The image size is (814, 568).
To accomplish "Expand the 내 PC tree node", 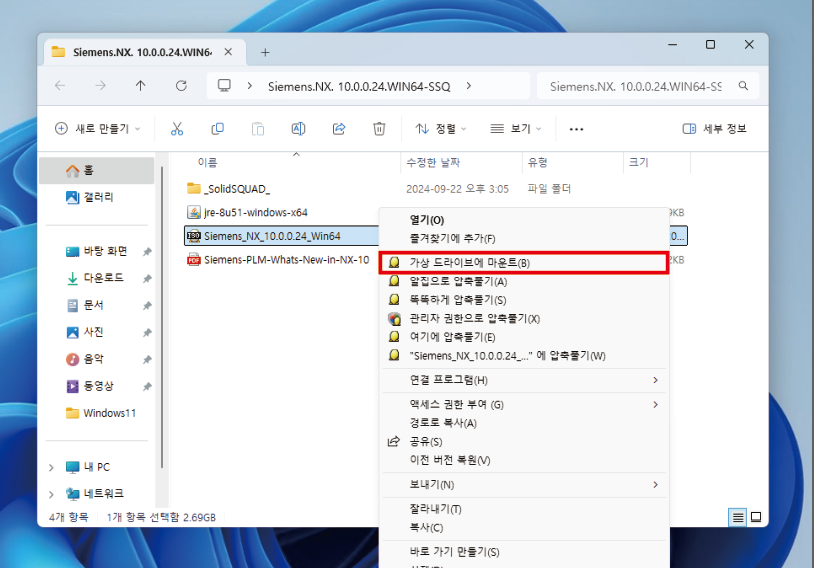I will [x=51, y=467].
